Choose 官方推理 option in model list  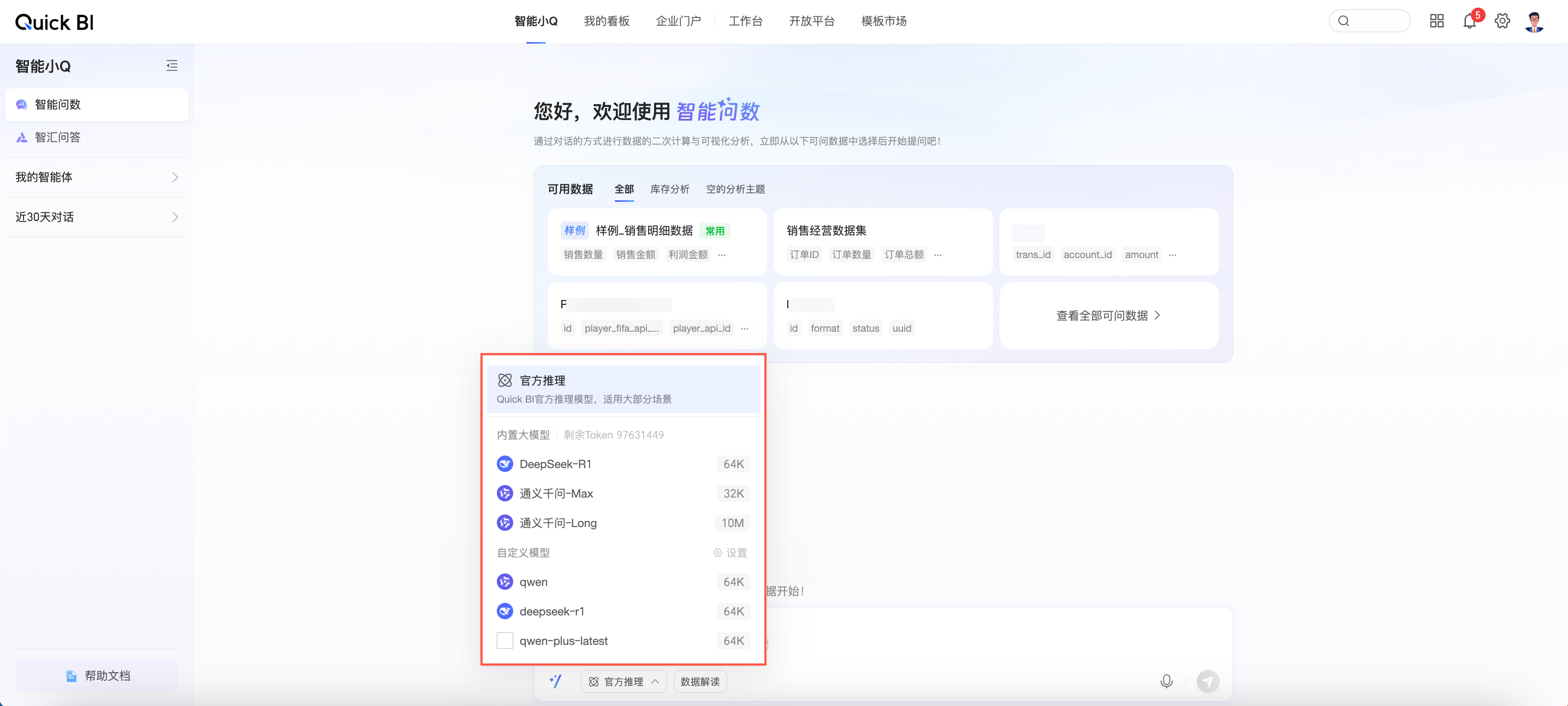pyautogui.click(x=623, y=389)
